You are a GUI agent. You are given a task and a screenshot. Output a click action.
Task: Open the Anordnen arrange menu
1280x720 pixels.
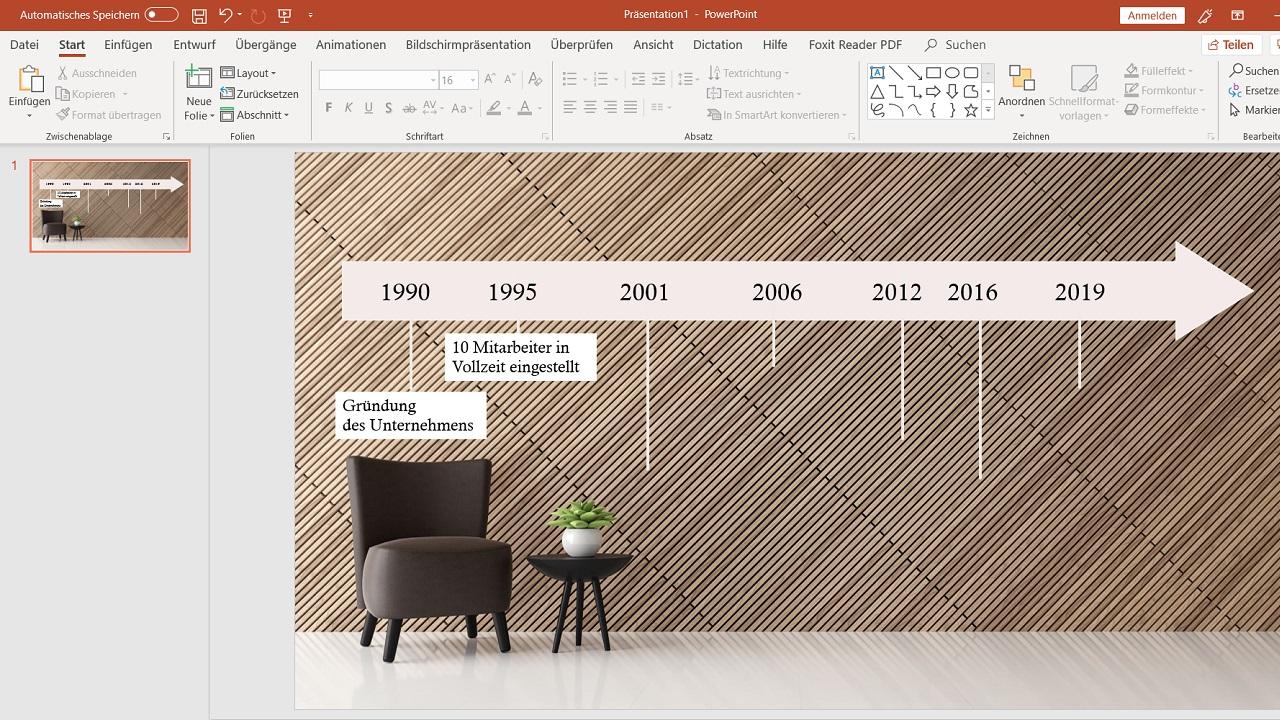1022,92
